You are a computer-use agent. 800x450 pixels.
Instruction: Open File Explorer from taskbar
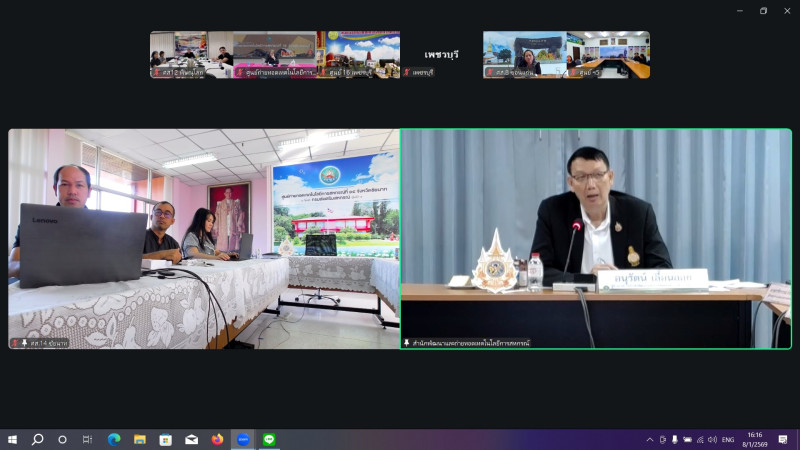pyautogui.click(x=140, y=439)
